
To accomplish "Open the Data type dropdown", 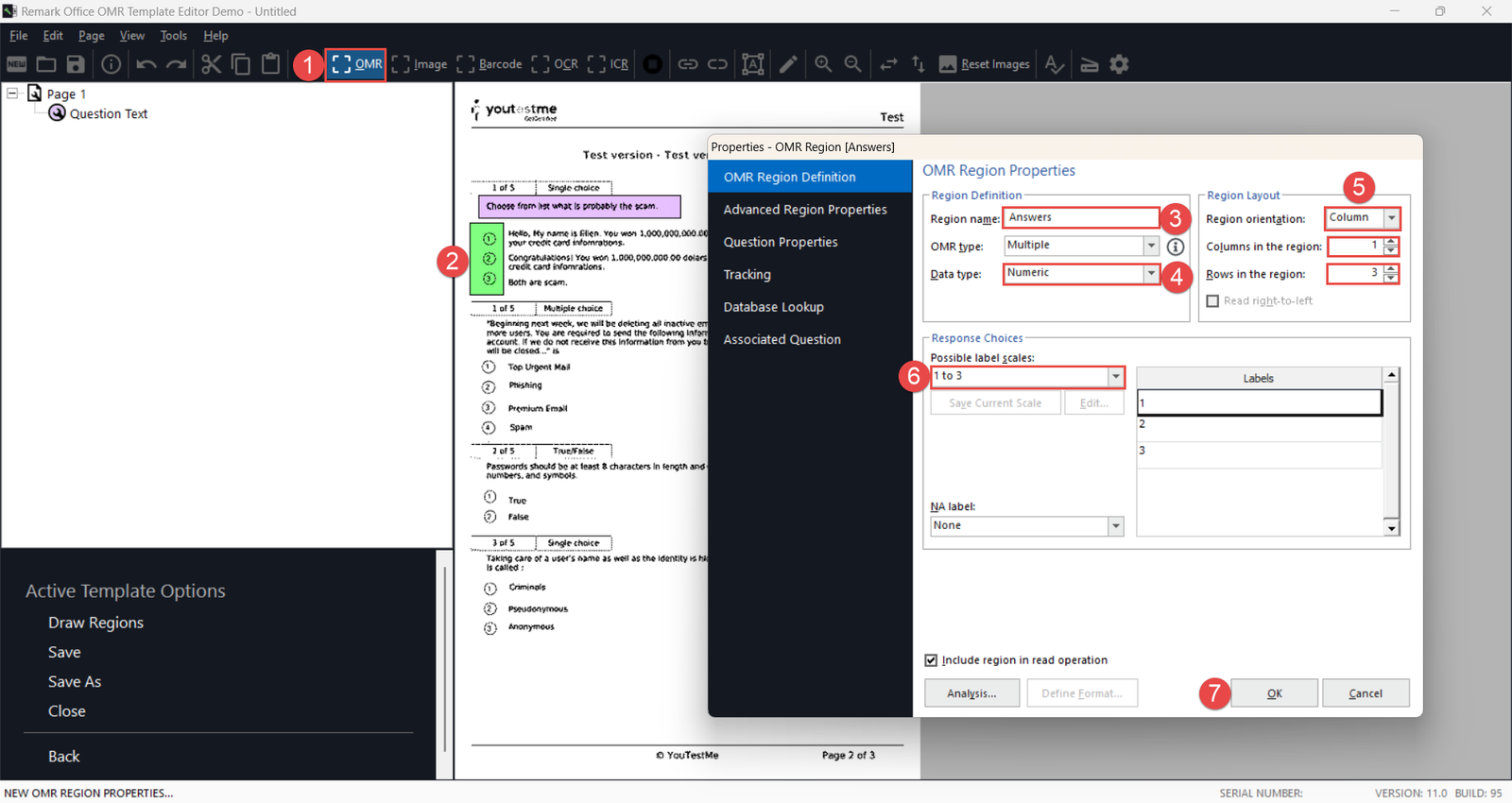I will [x=1150, y=273].
